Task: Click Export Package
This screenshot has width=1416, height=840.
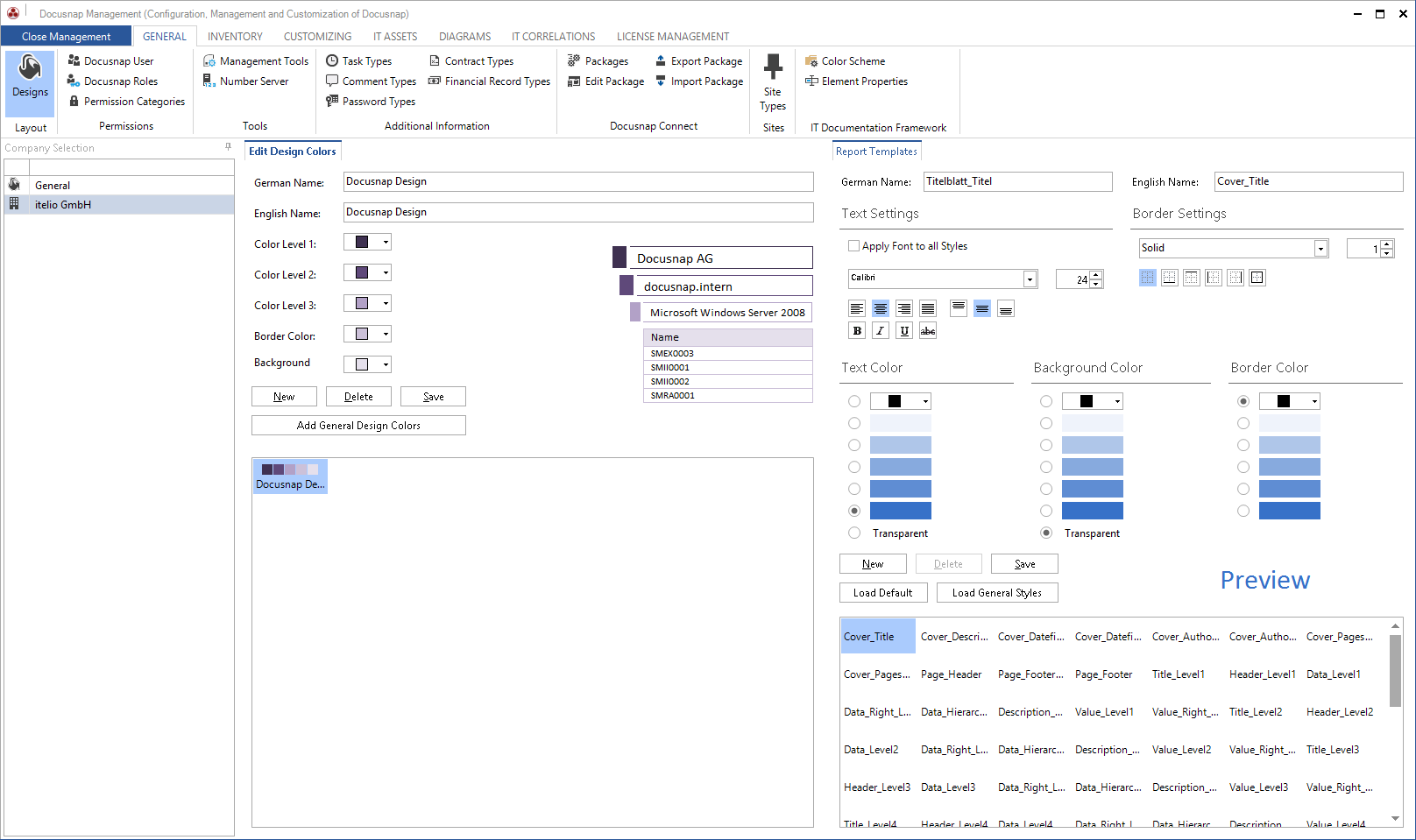Action: [699, 61]
